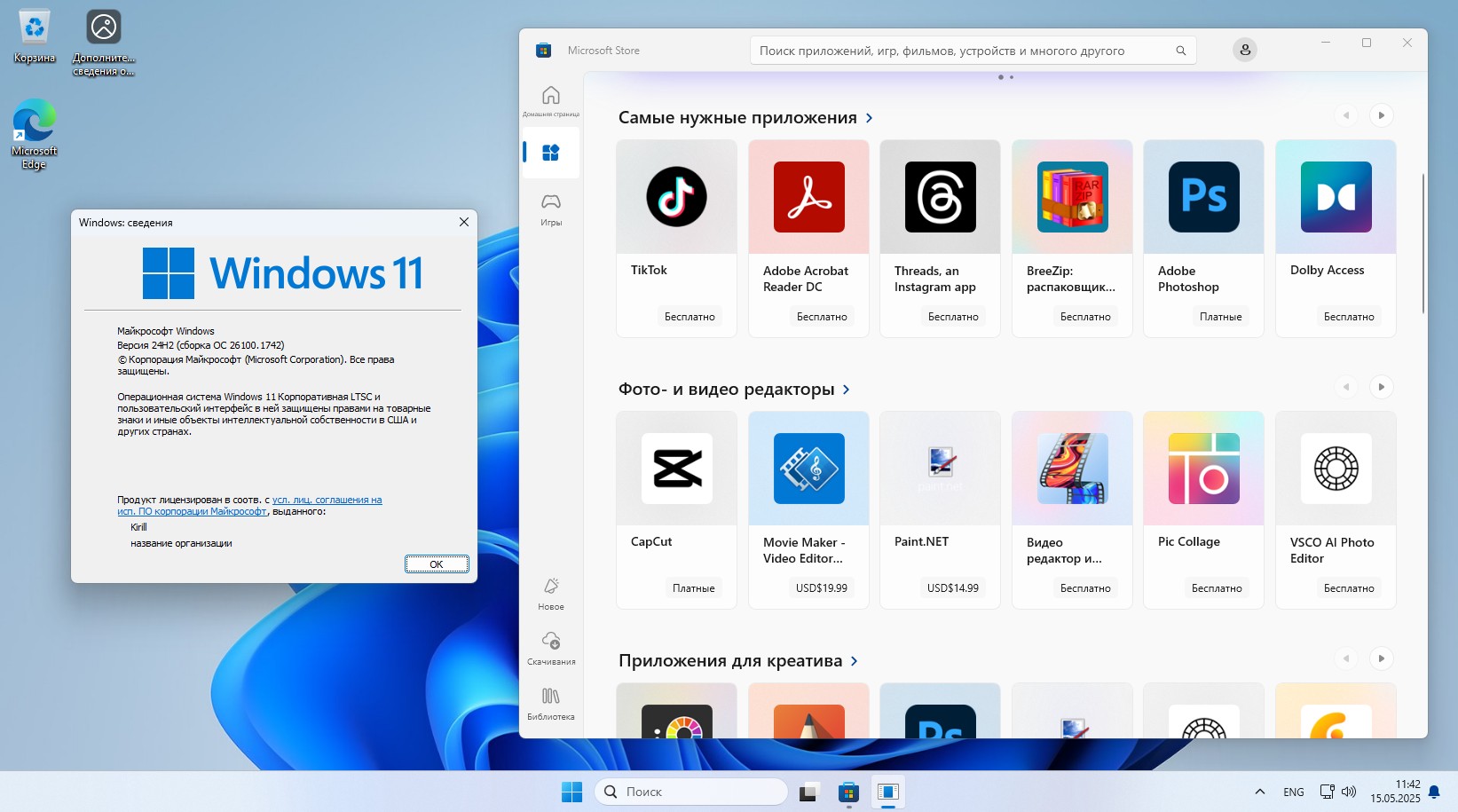Click 'Версия 24H2 (сборка ОС 26100.1742)' text
Image resolution: width=1458 pixels, height=812 pixels.
pyautogui.click(x=201, y=345)
